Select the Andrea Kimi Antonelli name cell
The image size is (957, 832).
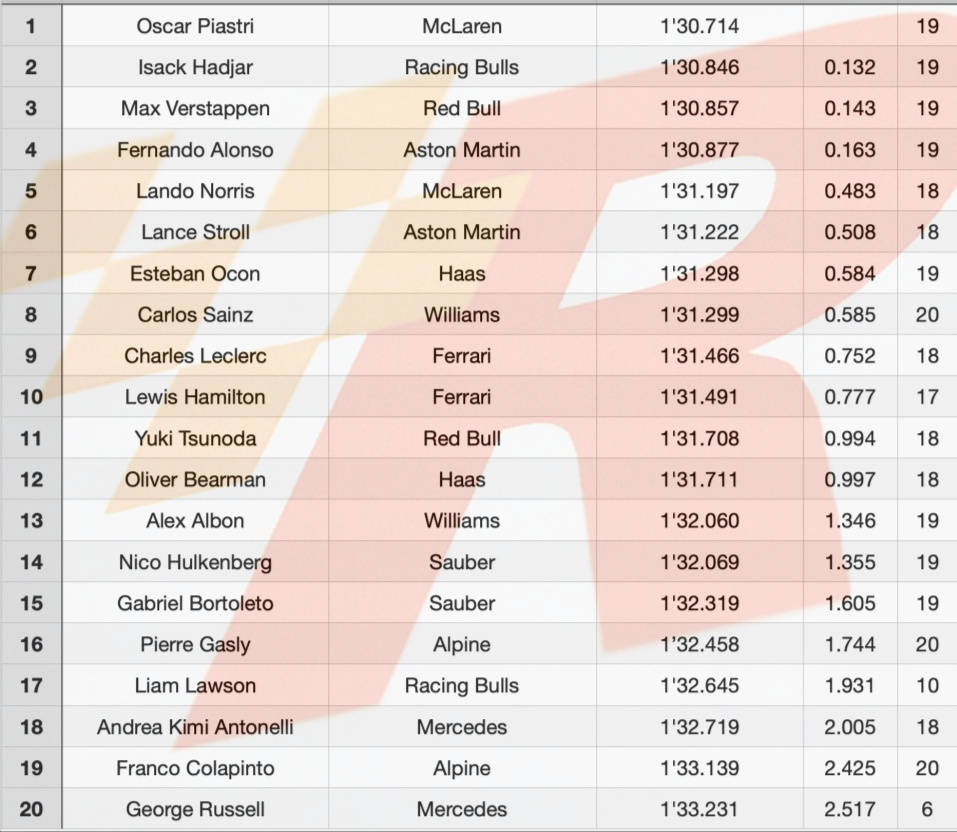(195, 727)
